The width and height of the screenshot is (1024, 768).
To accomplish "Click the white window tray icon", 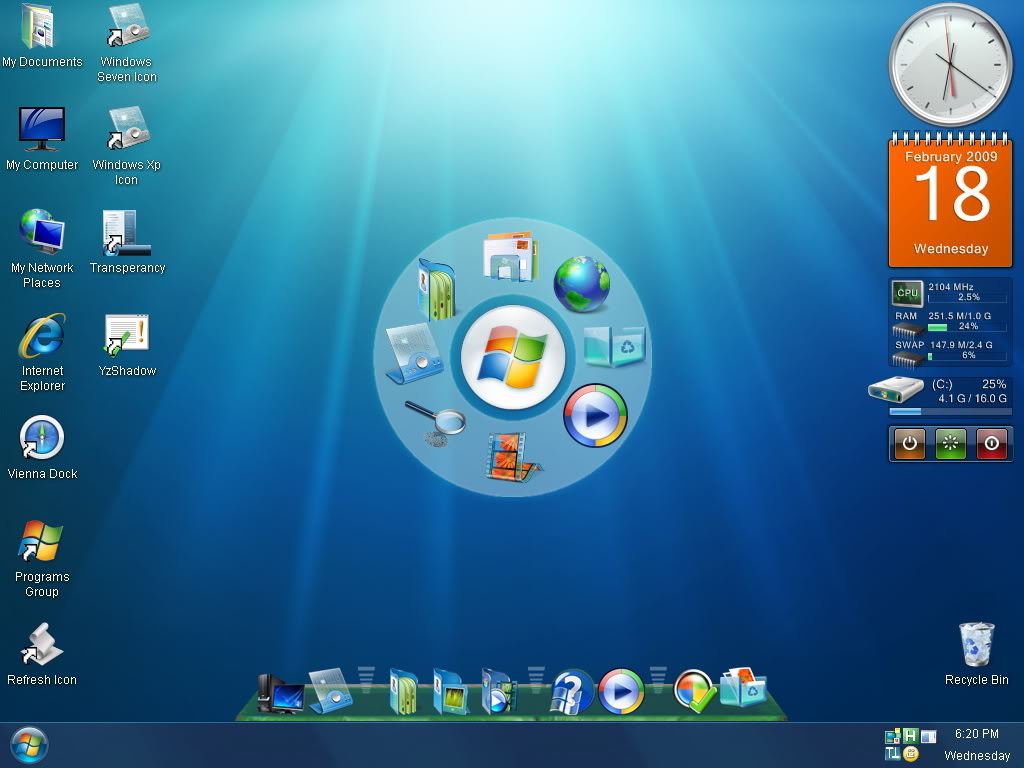I will pyautogui.click(x=928, y=737).
